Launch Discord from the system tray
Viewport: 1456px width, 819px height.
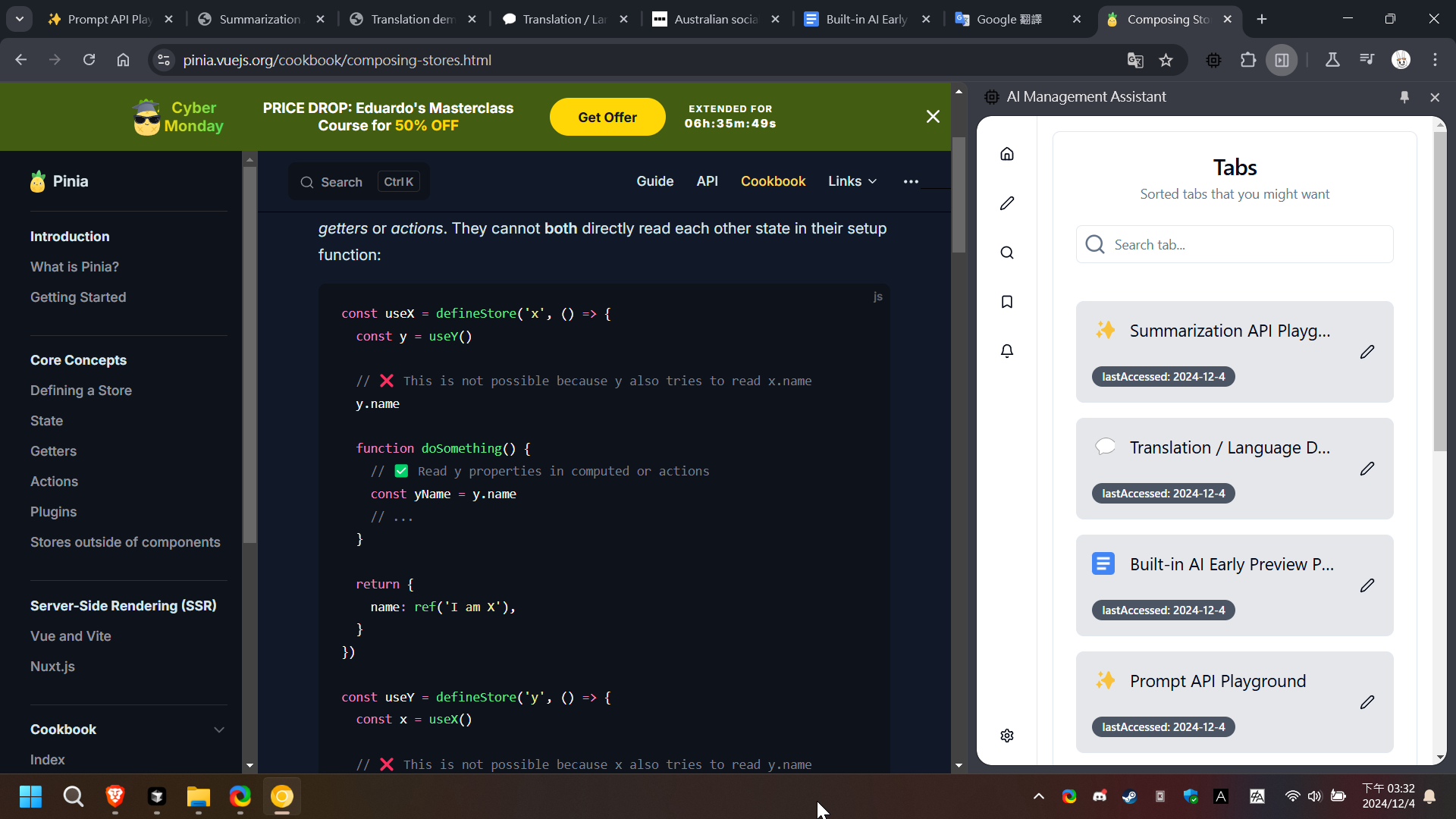coord(1100,796)
